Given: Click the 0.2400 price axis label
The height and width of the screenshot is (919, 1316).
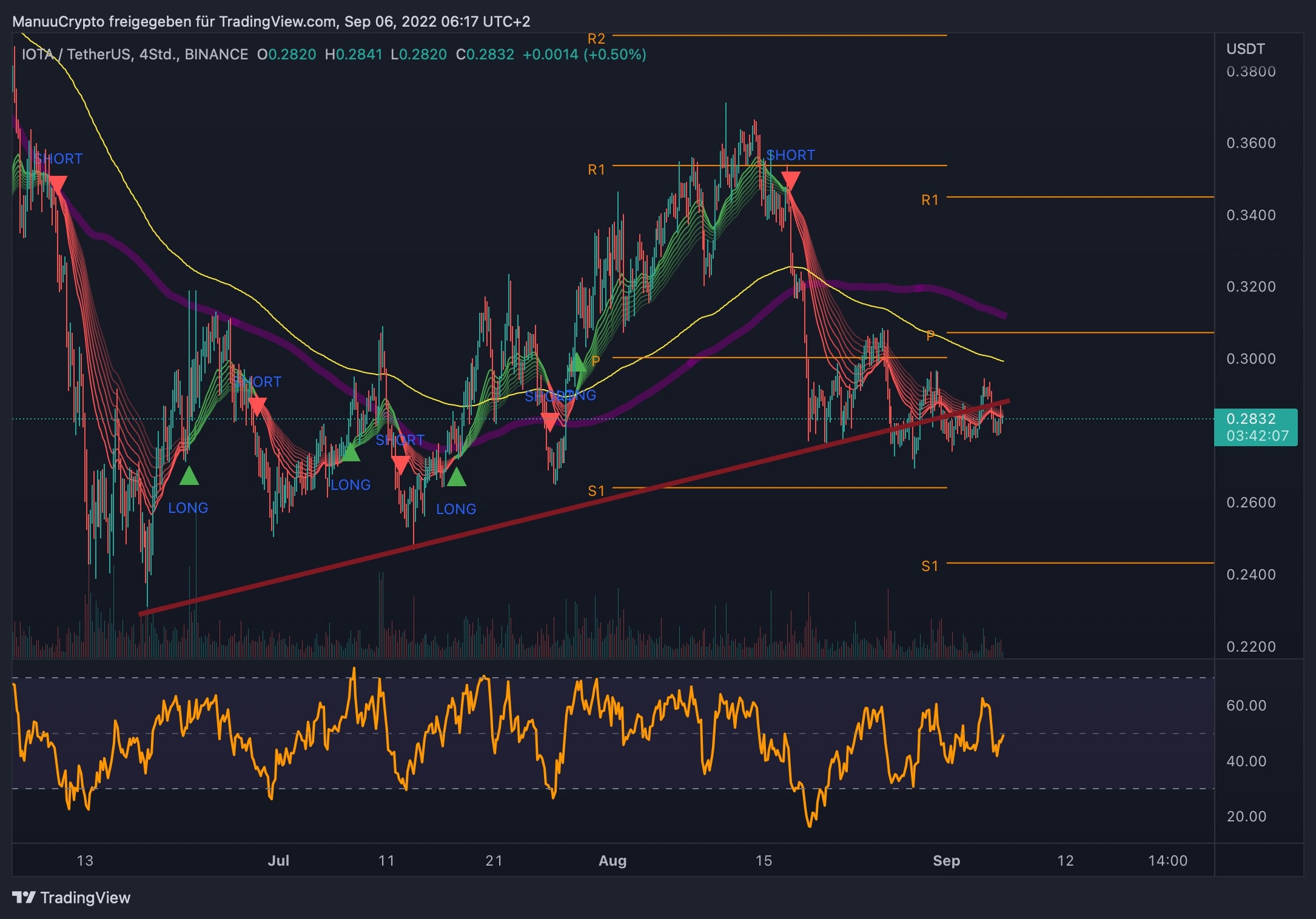Looking at the screenshot, I should tap(1251, 575).
